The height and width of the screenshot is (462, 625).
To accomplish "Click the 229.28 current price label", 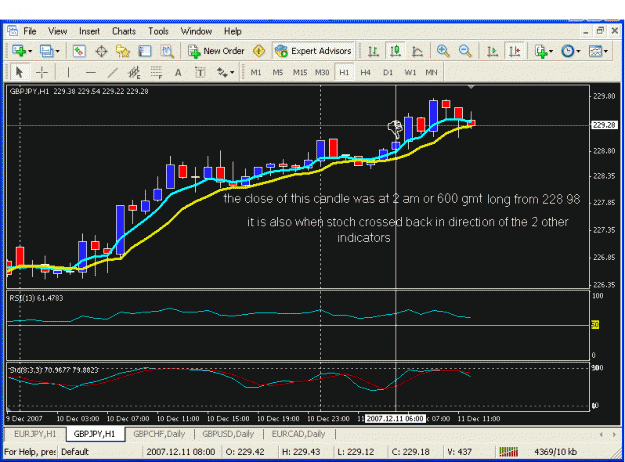I will coord(604,125).
